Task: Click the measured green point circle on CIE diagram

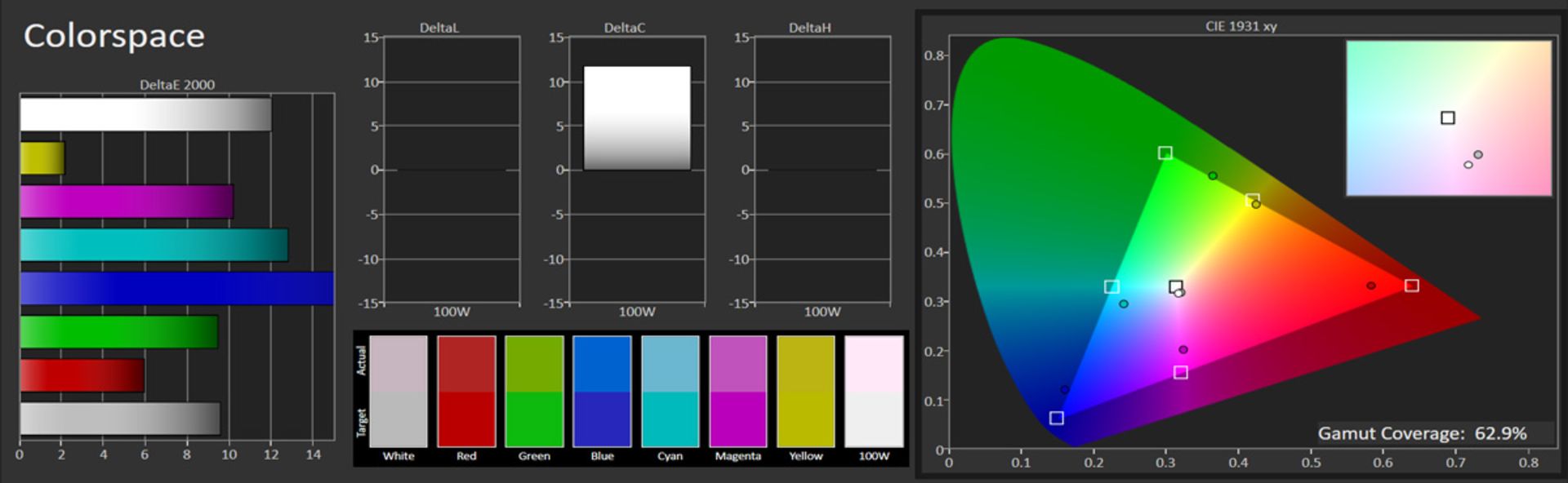Action: (1213, 176)
